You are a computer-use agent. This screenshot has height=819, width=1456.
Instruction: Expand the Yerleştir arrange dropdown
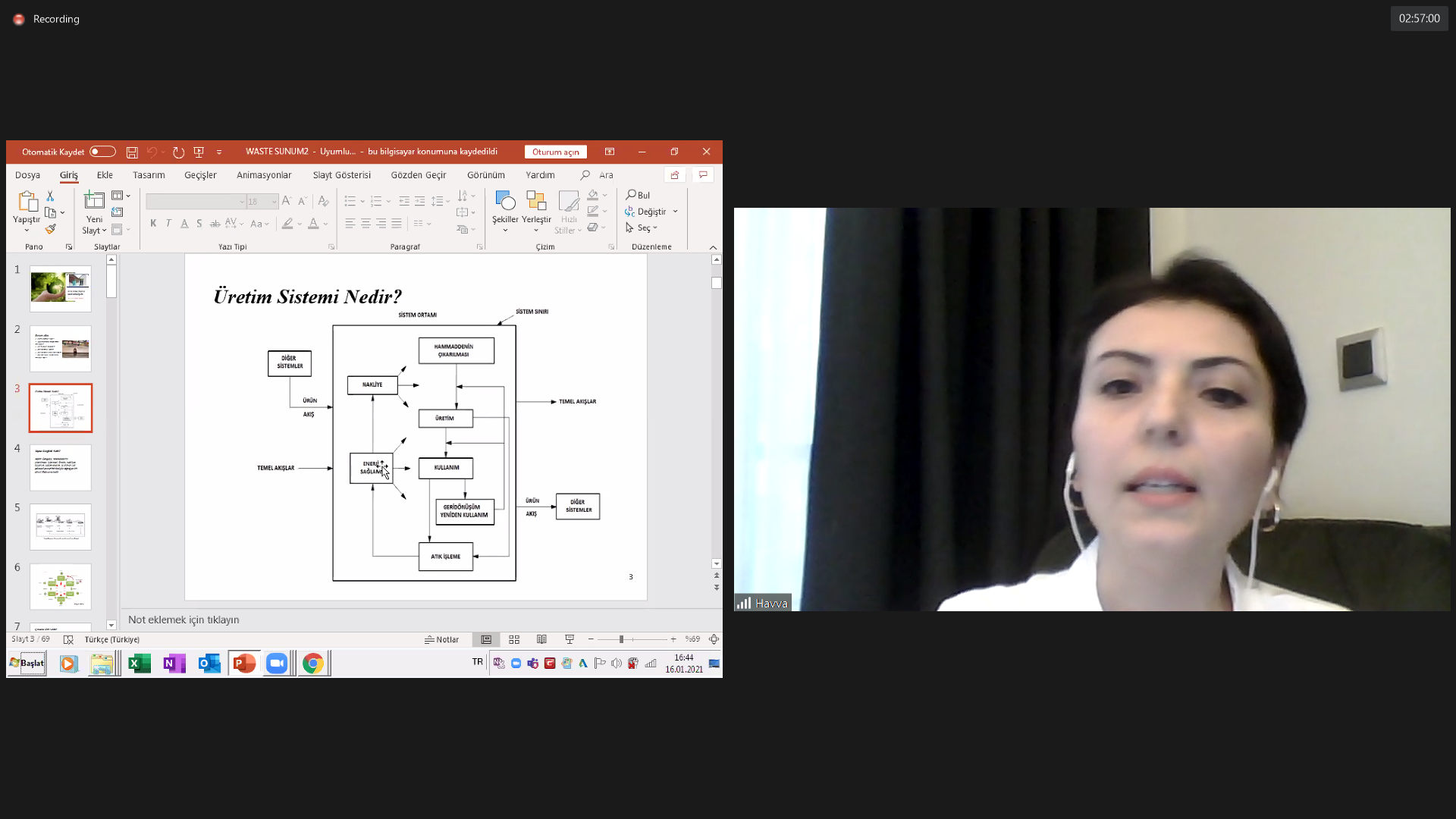pyautogui.click(x=536, y=230)
